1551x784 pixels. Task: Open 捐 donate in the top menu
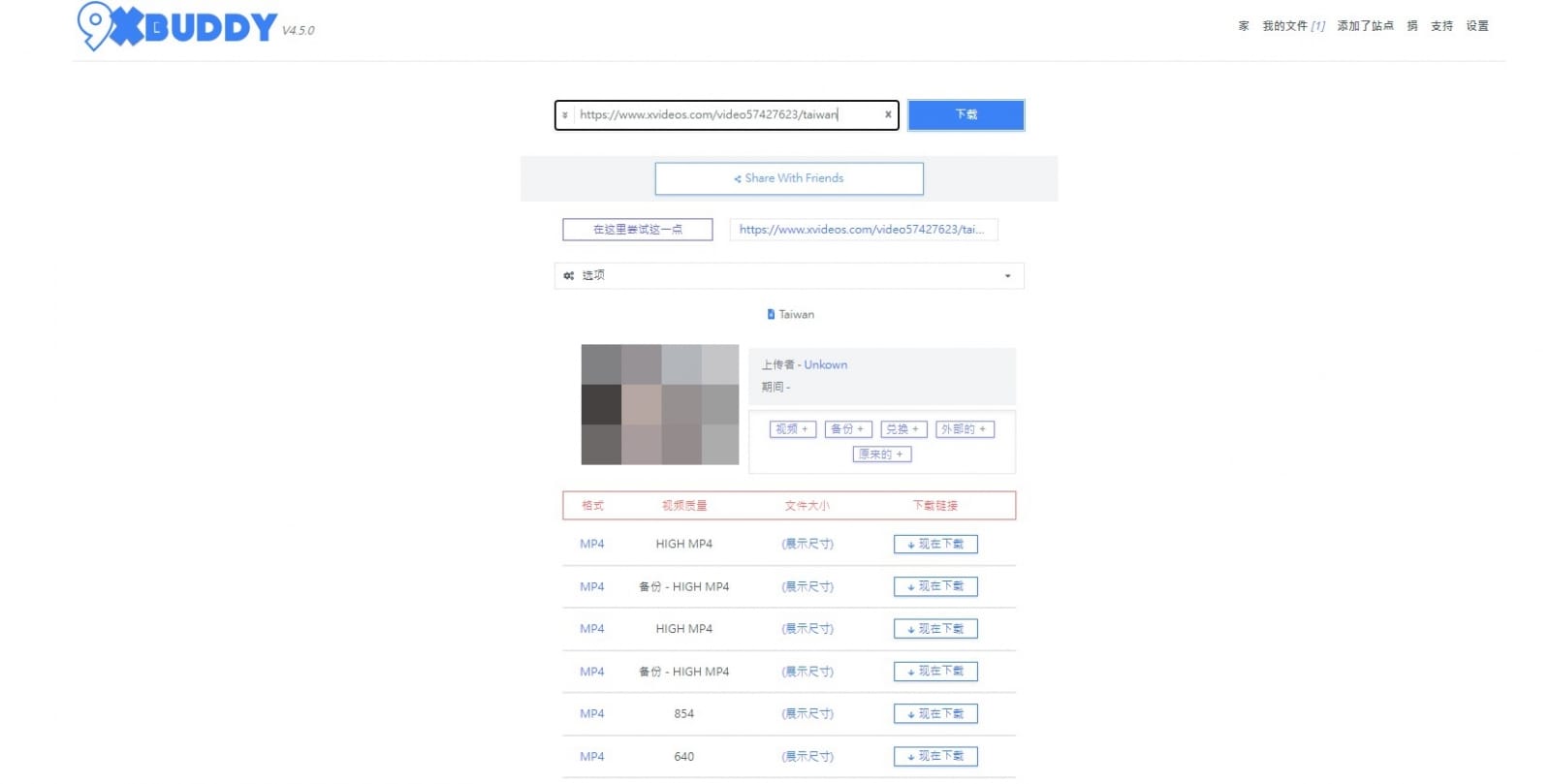coord(1412,26)
